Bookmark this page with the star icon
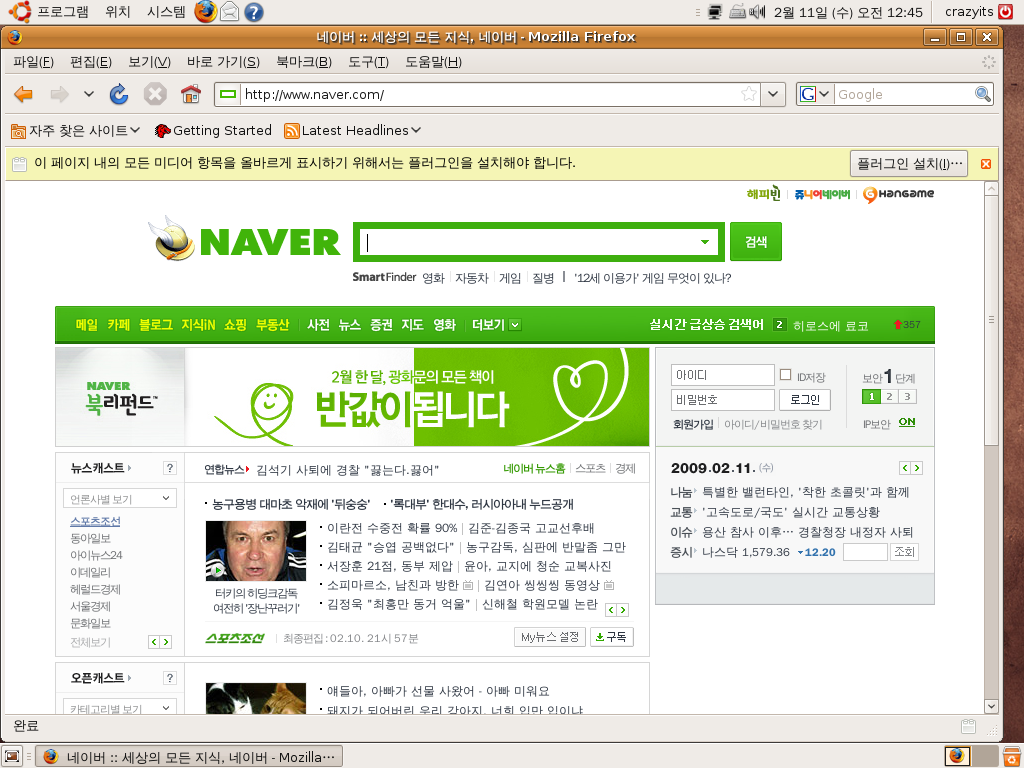The height and width of the screenshot is (768, 1024). [x=749, y=95]
